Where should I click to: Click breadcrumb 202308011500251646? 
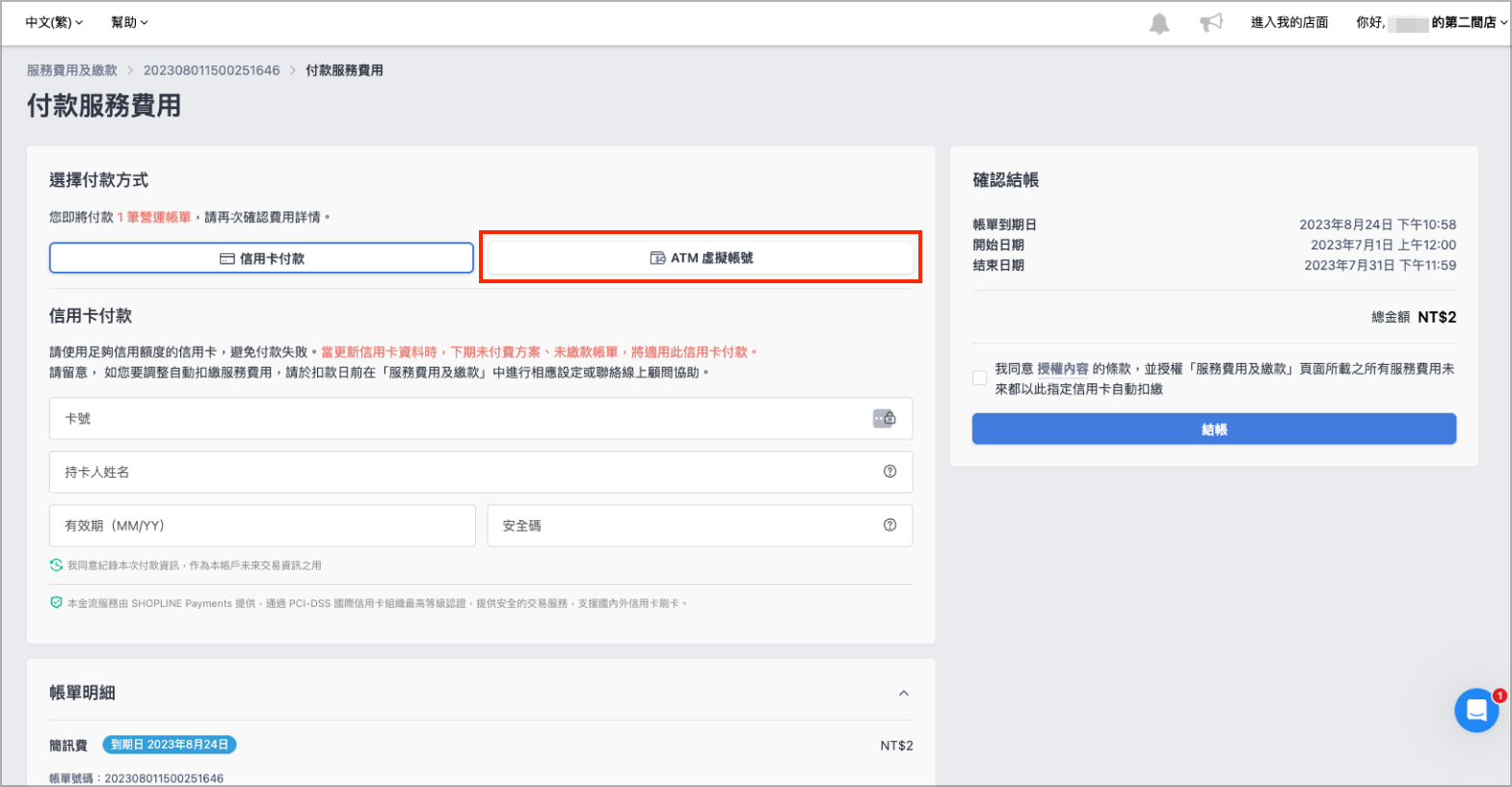[212, 70]
